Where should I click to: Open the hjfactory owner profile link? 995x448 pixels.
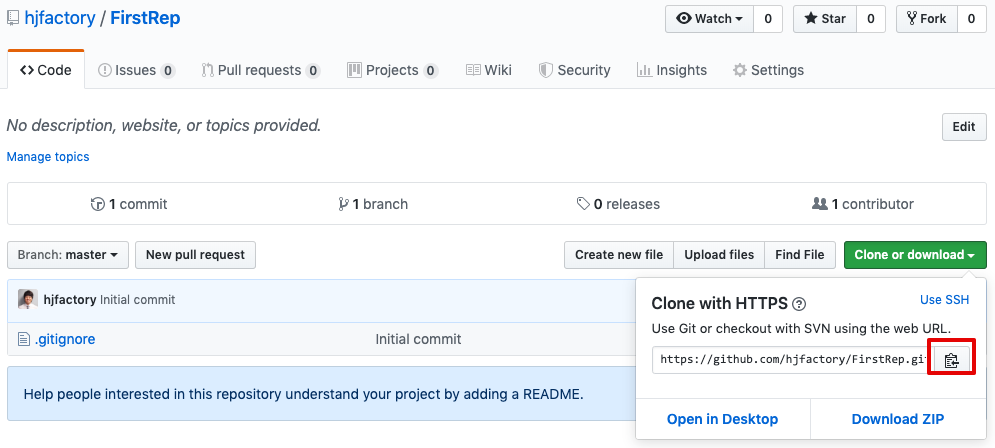coord(60,18)
